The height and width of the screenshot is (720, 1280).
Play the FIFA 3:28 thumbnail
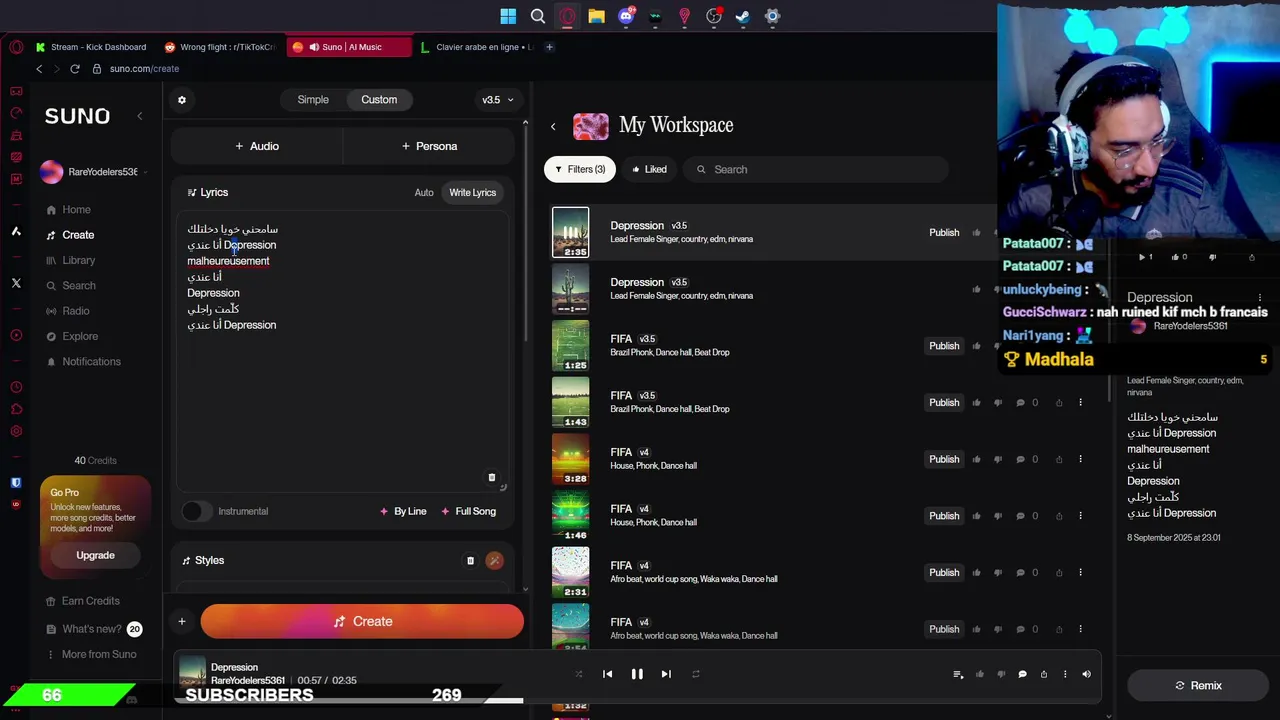coord(571,460)
